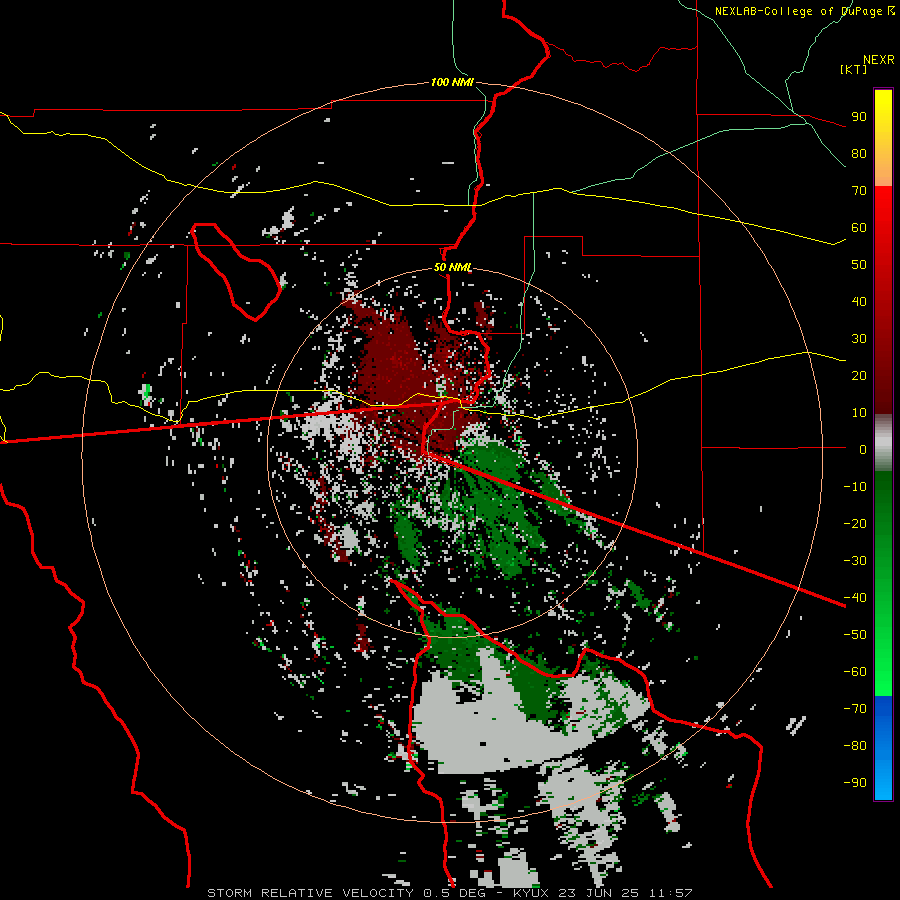The image size is (900, 900).
Task: Click the 90 value on the velocity scale
Action: pyautogui.click(x=859, y=117)
